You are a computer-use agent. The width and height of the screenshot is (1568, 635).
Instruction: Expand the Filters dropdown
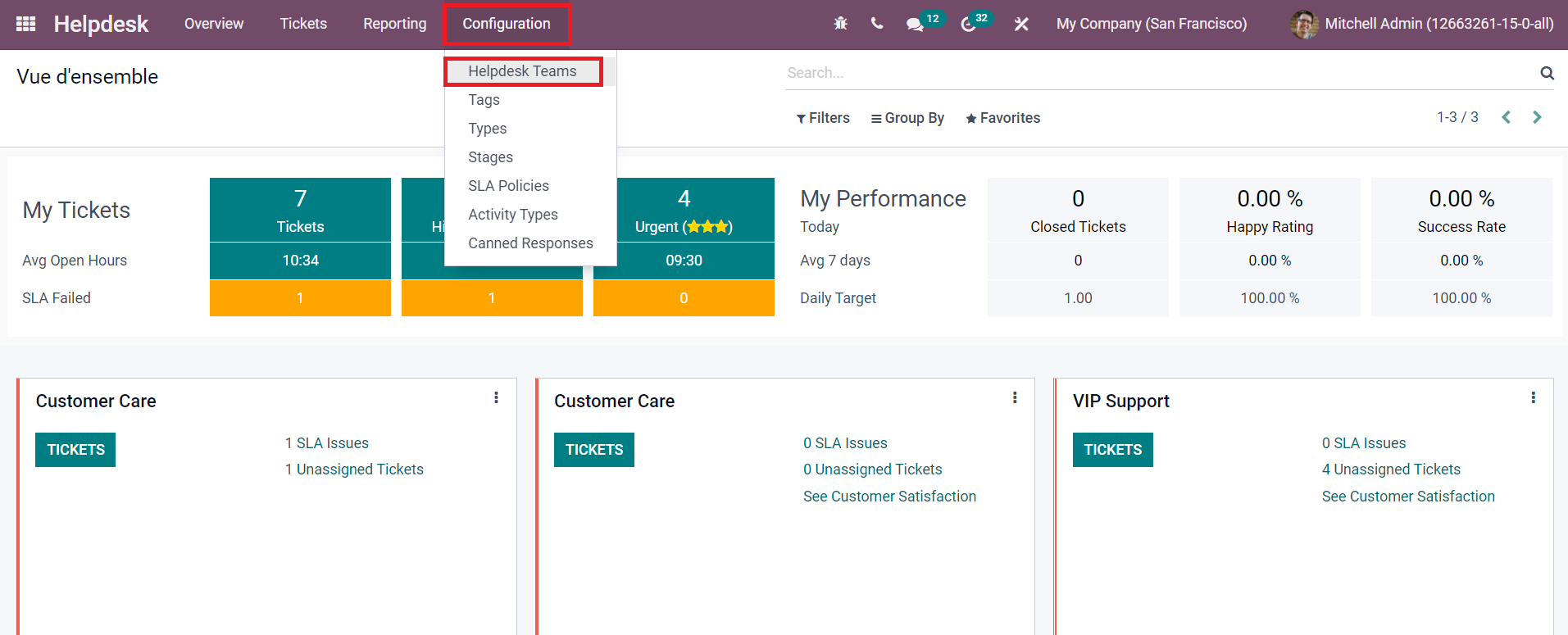click(823, 118)
